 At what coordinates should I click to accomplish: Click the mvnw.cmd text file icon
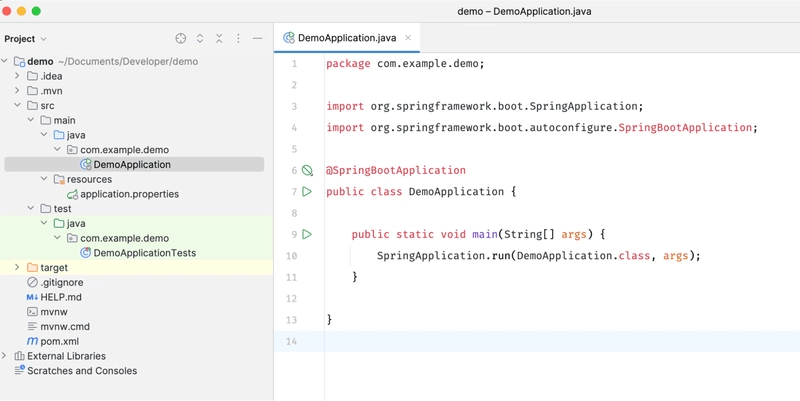point(33,327)
